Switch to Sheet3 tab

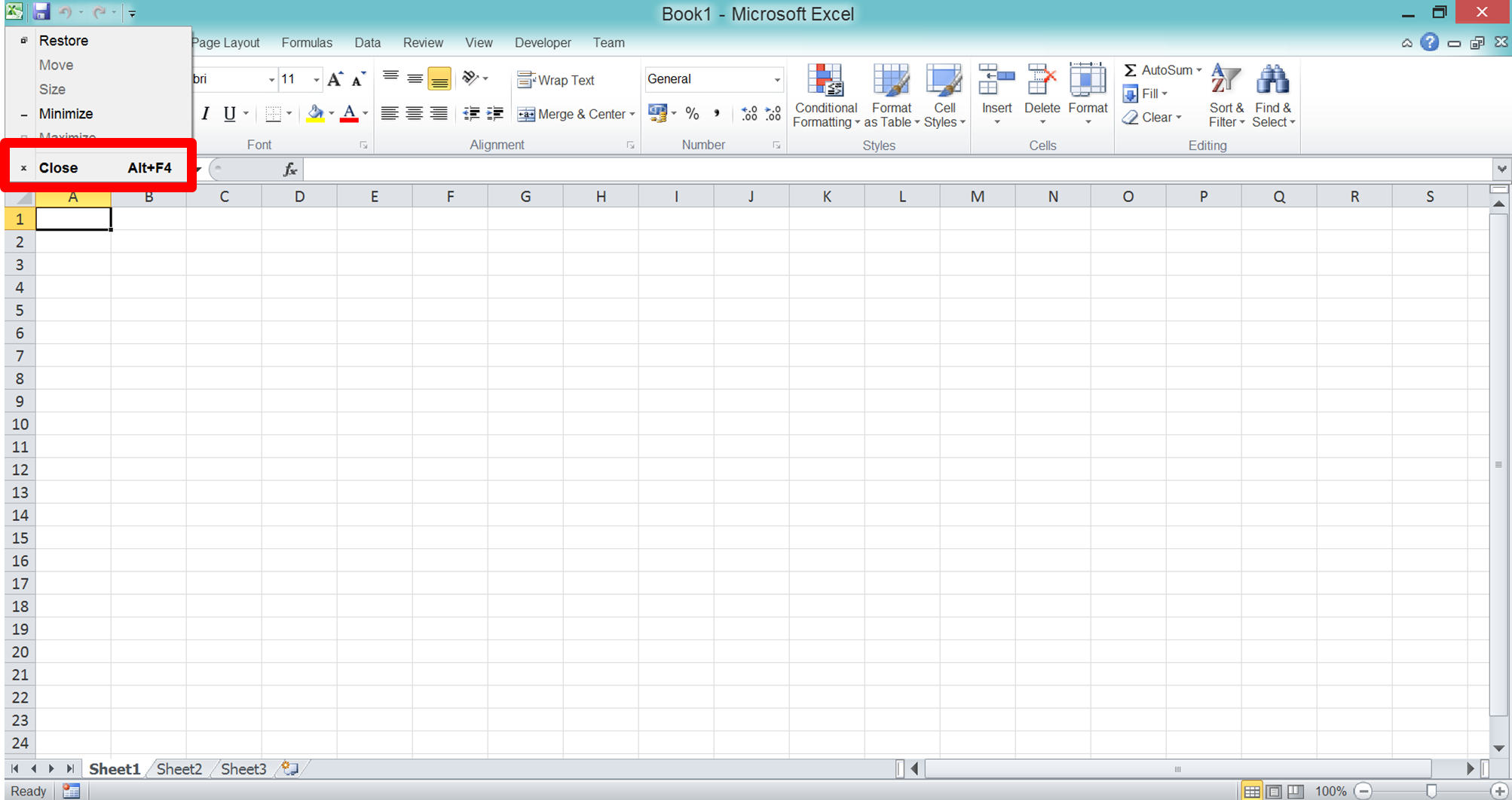point(243,769)
